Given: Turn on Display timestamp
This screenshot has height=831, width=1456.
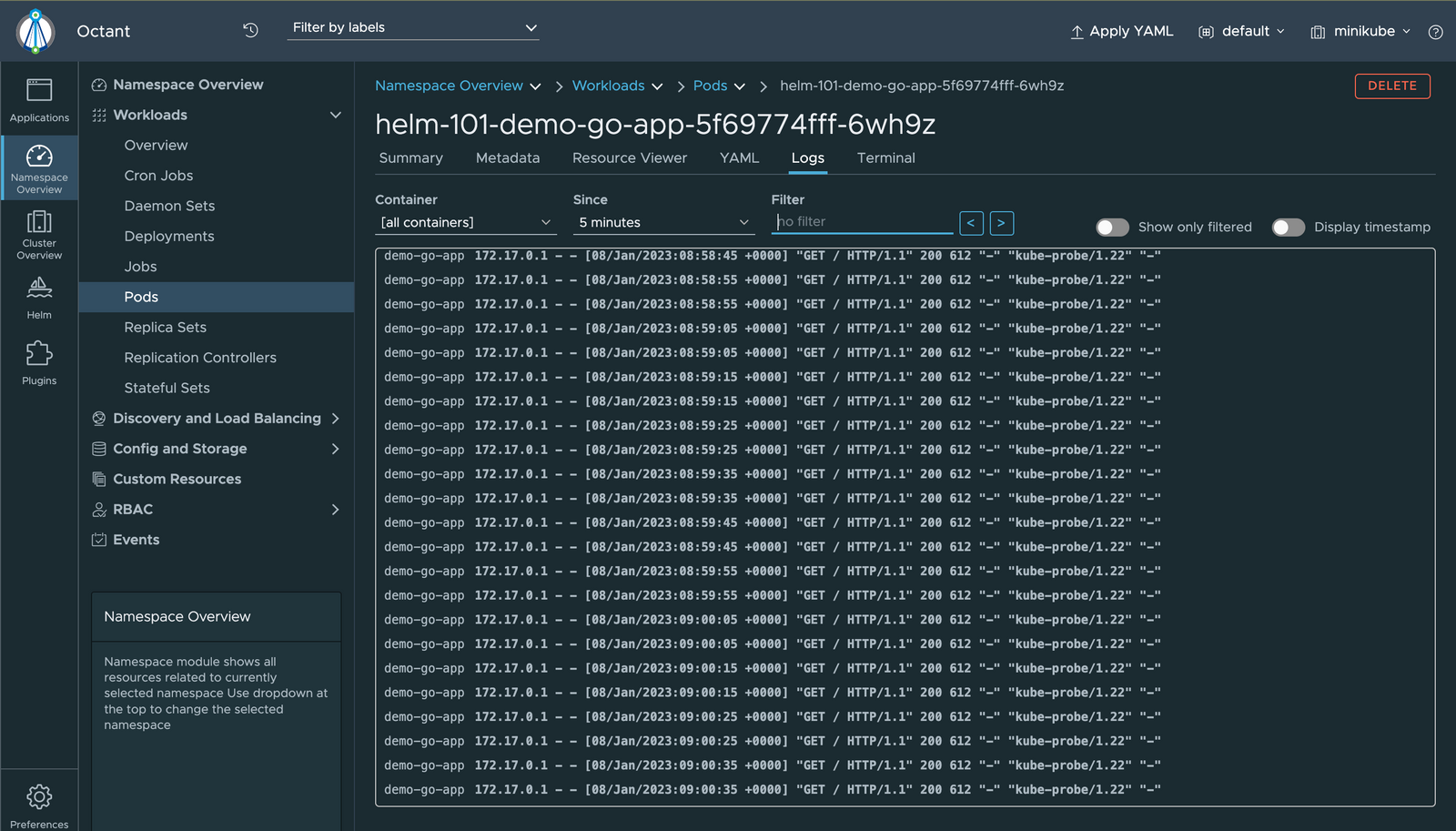Looking at the screenshot, I should point(1289,227).
